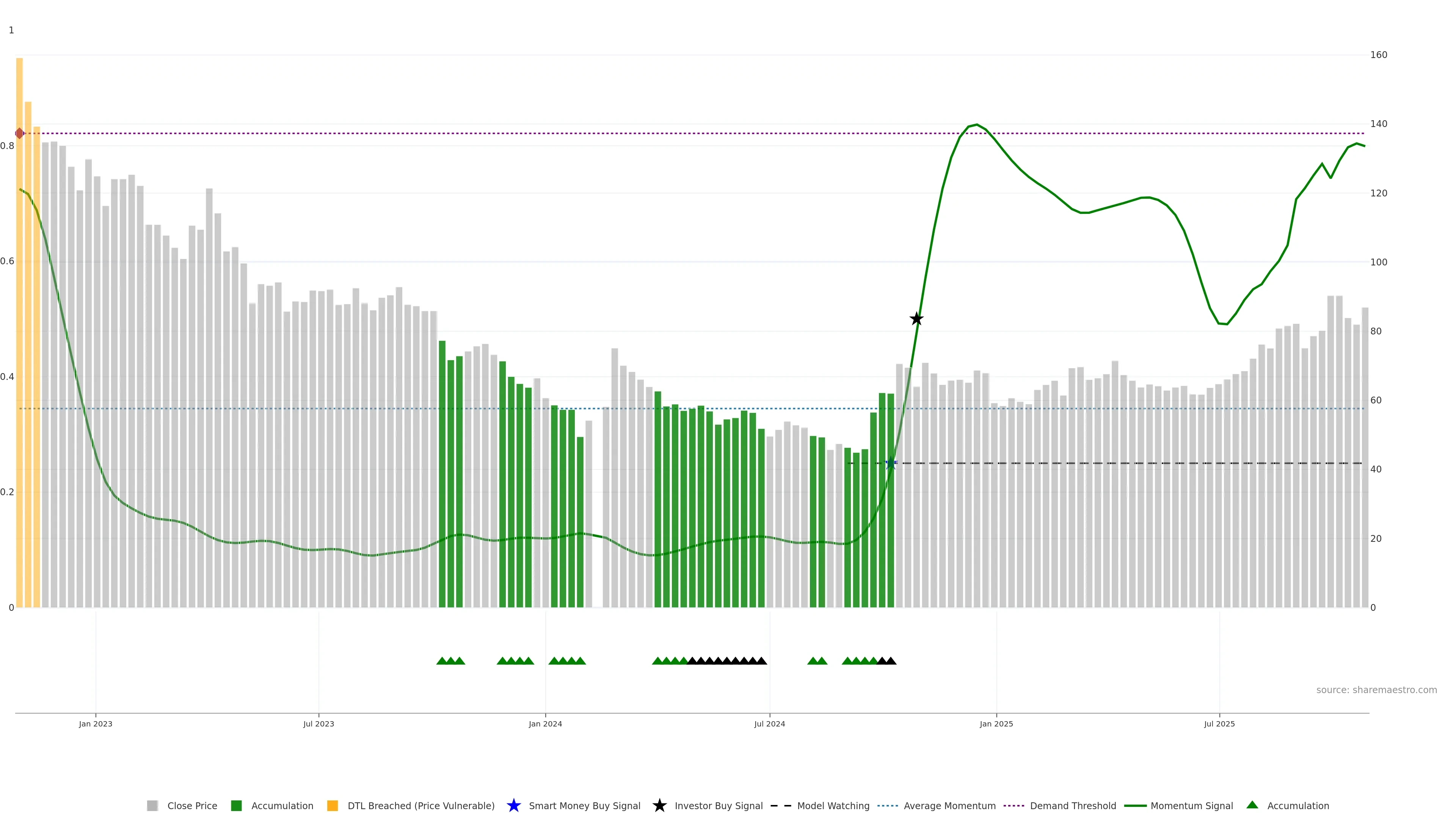Click the orange DTL Breached color swatch

tap(333, 806)
